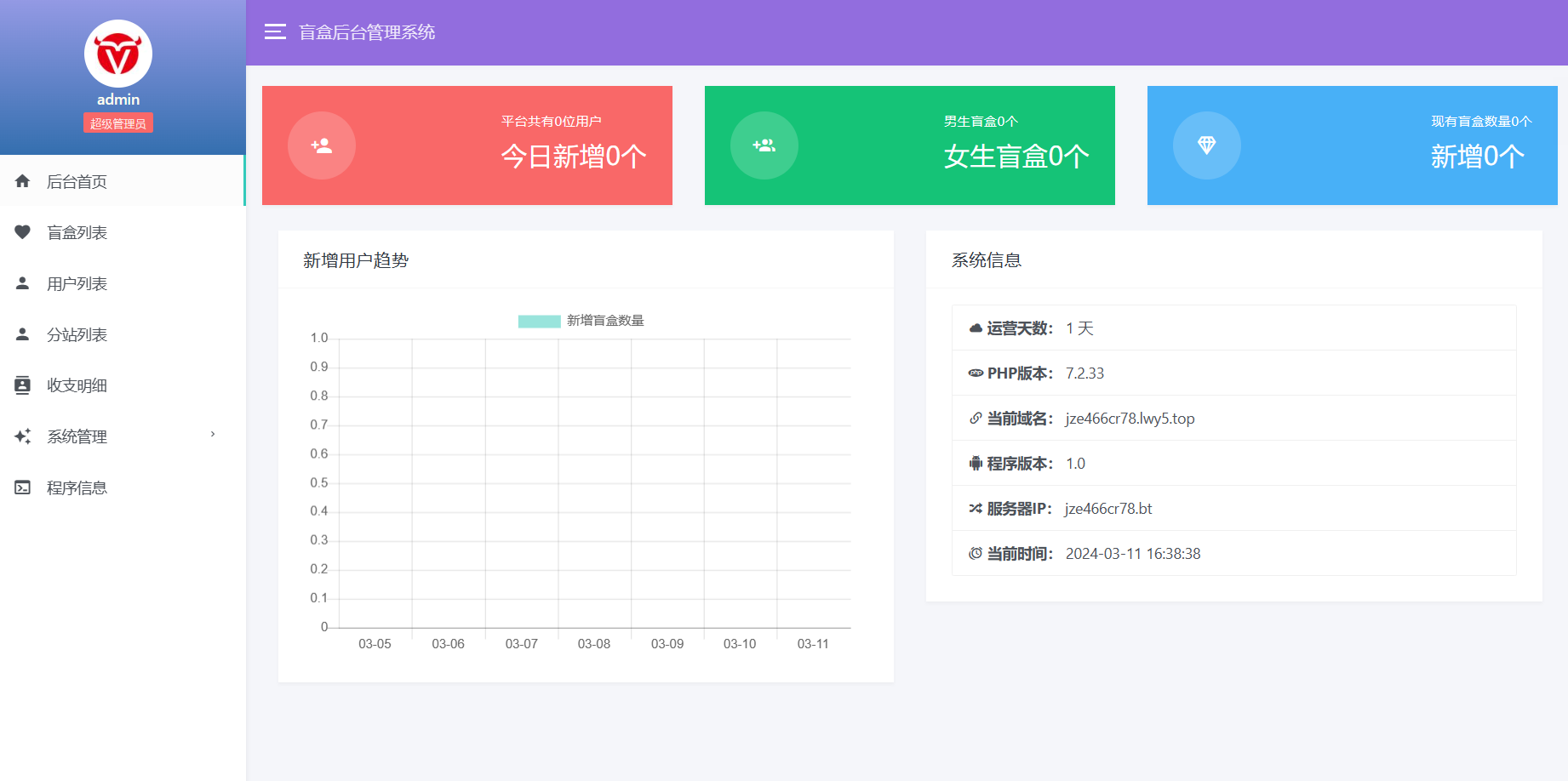Open the 分站列表 menu item
Screen dimensions: 1568x781
point(123,334)
